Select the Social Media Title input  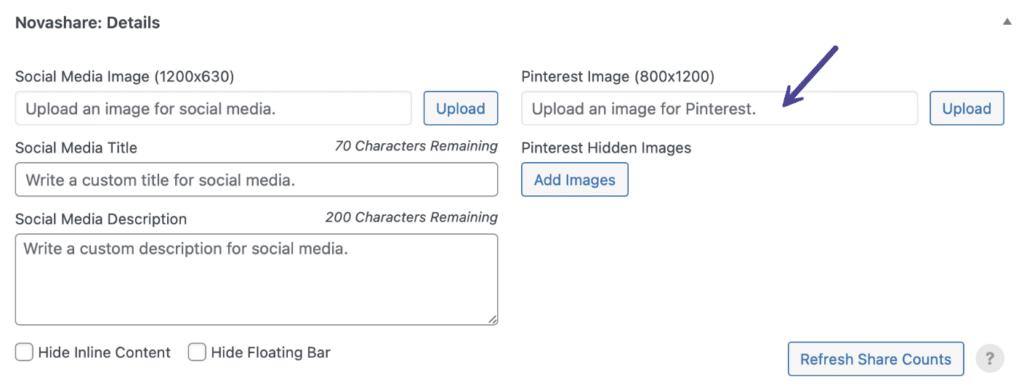click(x=257, y=180)
